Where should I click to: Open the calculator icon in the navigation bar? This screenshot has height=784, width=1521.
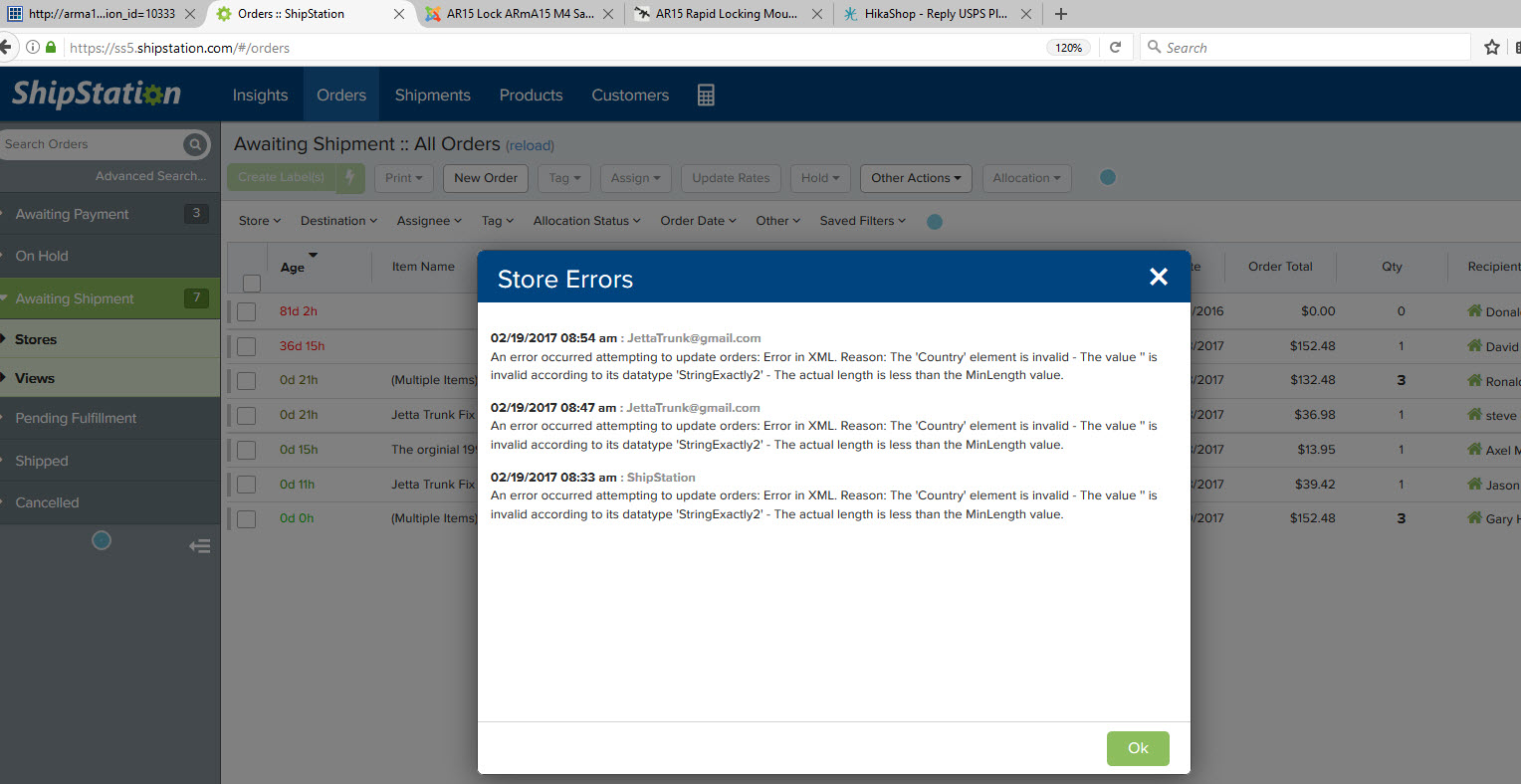706,95
